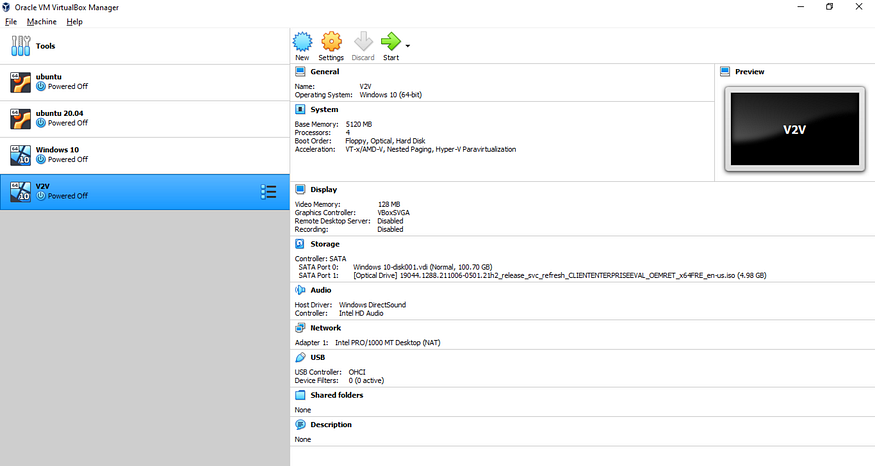Click the '5120 MB' base memory value

point(359,124)
